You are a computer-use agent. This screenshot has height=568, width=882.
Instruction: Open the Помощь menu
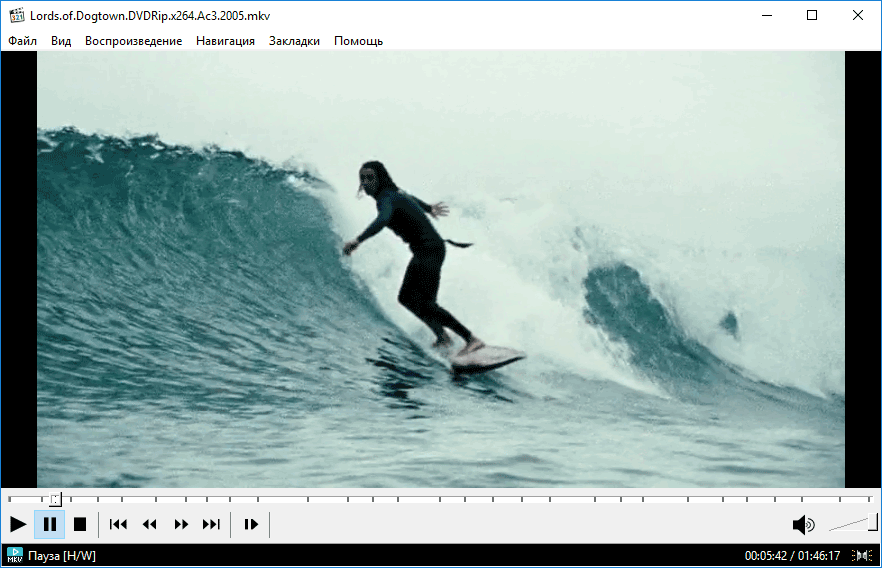click(358, 41)
